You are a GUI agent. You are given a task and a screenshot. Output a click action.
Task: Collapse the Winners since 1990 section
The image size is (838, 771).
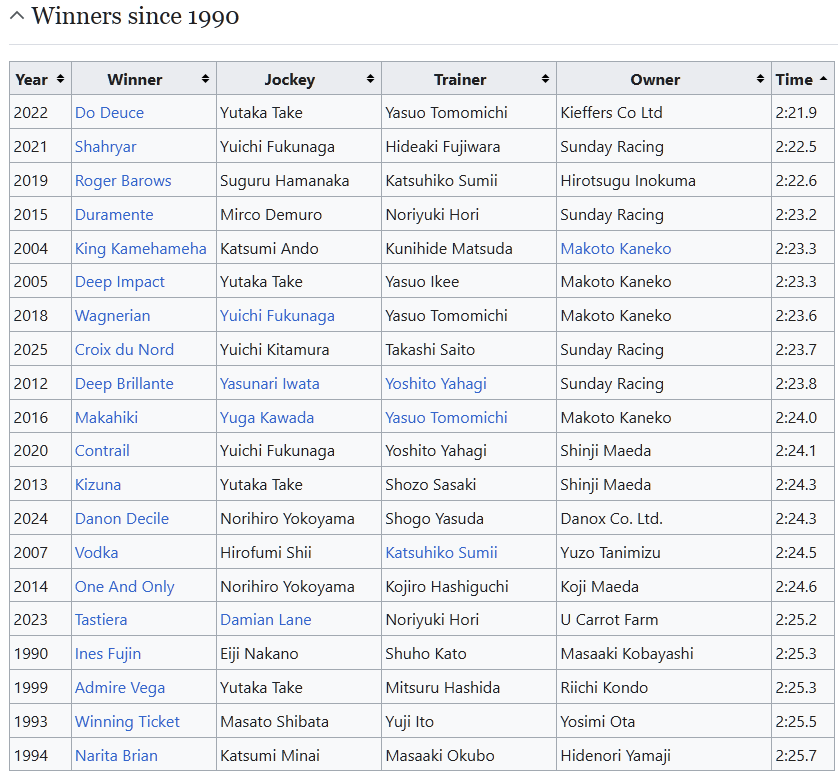[17, 17]
